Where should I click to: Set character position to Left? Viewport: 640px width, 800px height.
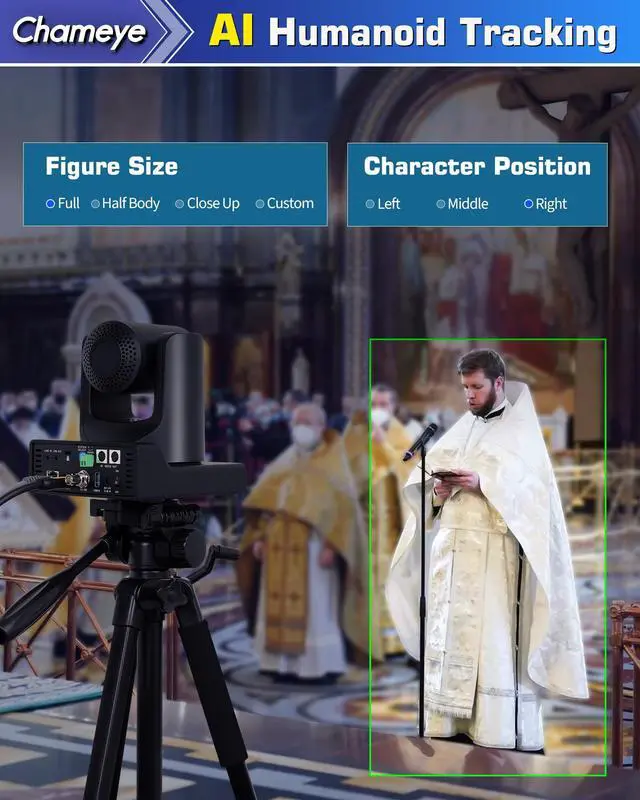[x=370, y=204]
